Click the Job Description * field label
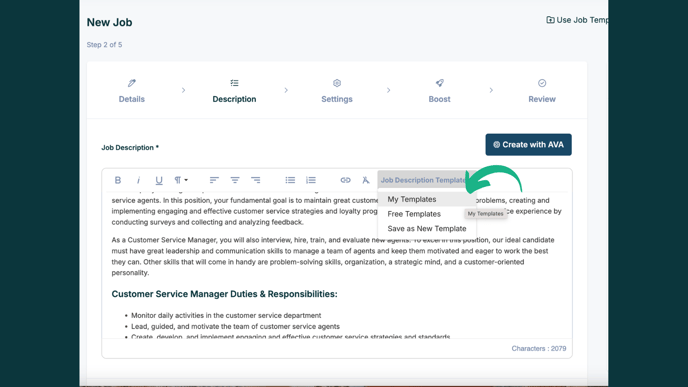 [x=130, y=147]
